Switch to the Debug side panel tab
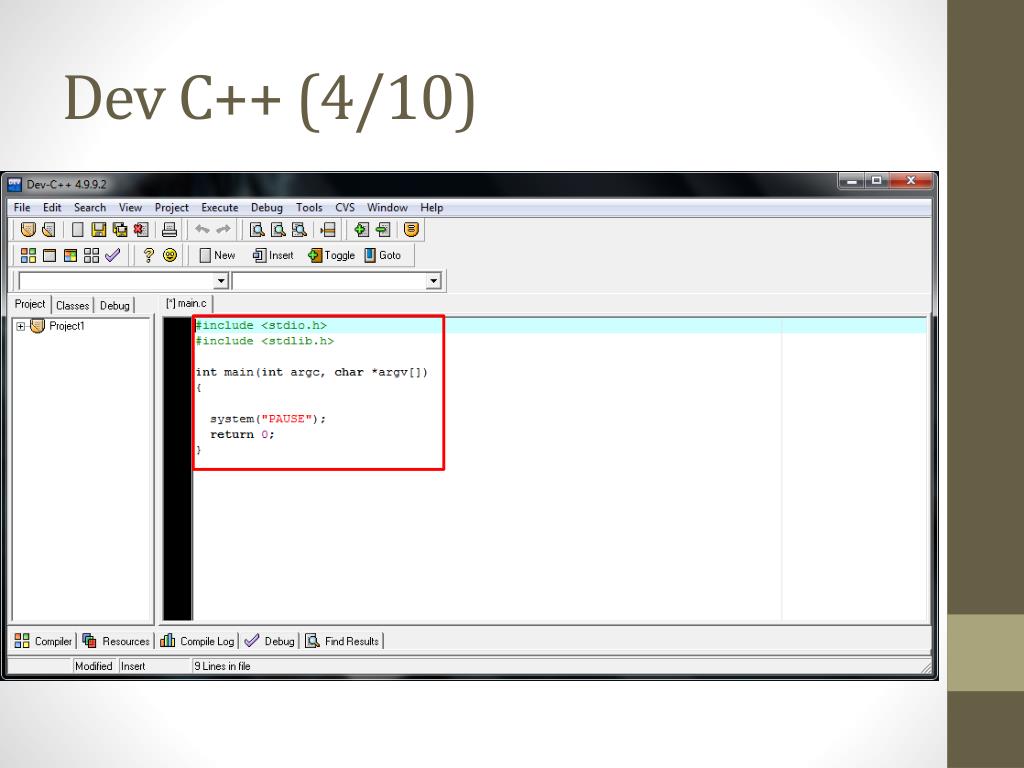This screenshot has height=768, width=1024. (114, 306)
